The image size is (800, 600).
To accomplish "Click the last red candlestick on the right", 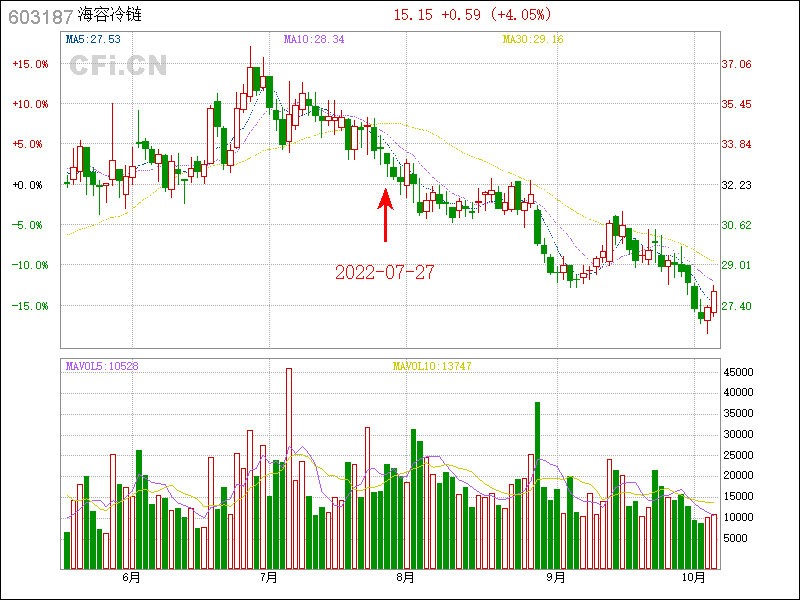I will [714, 302].
